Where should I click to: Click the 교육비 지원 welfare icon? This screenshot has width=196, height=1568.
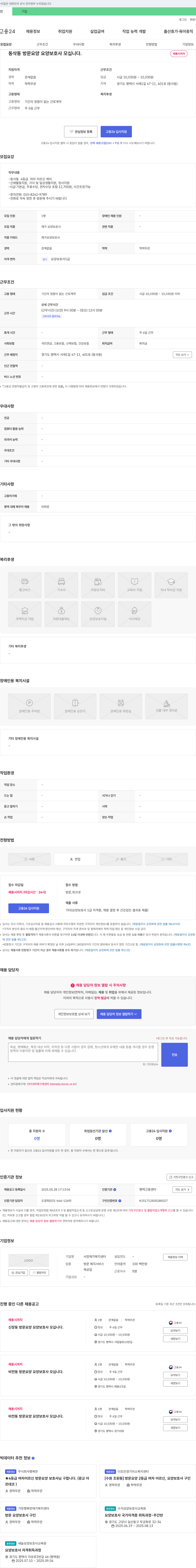coord(135,585)
